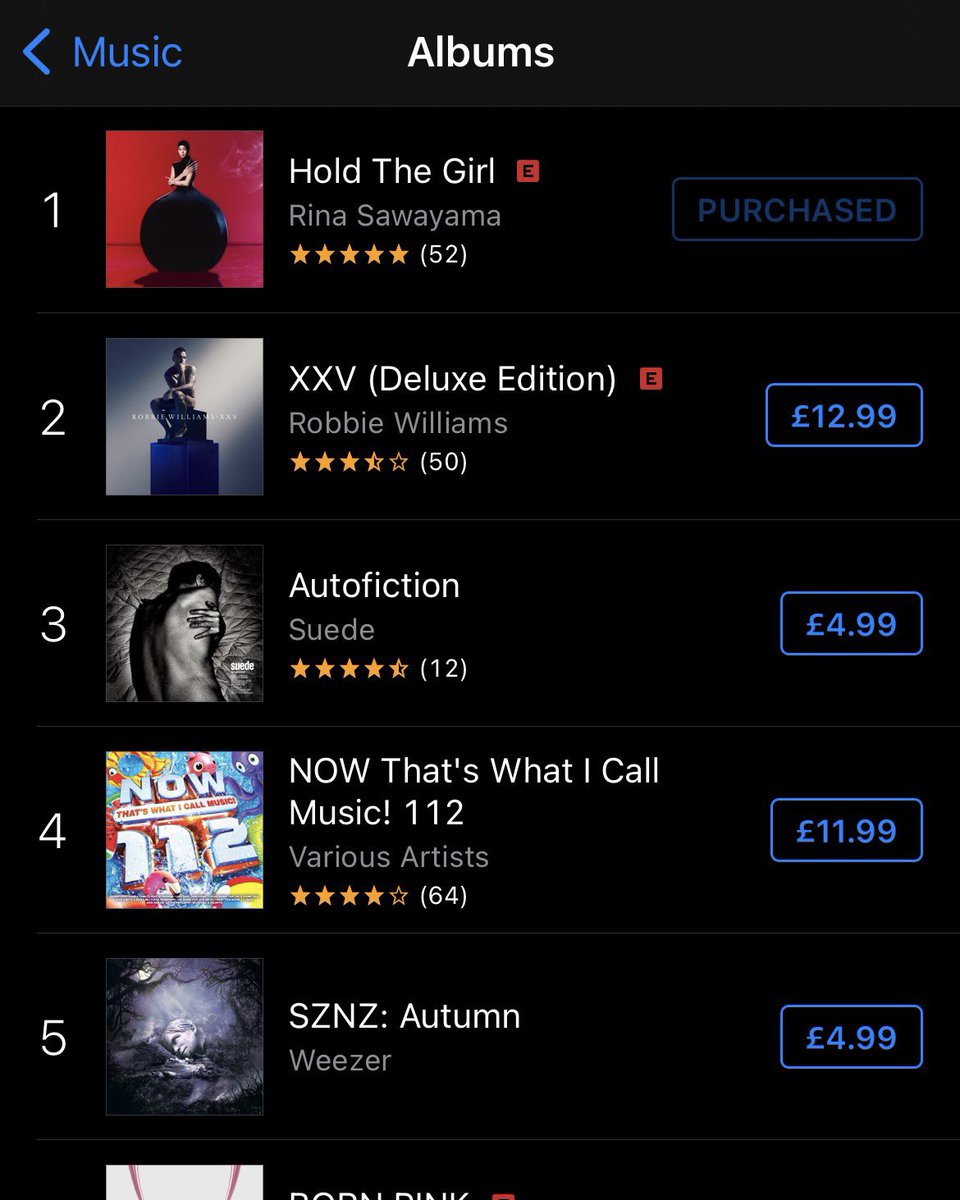Image resolution: width=960 pixels, height=1200 pixels.
Task: Select the Hold The Girl title
Action: point(392,171)
